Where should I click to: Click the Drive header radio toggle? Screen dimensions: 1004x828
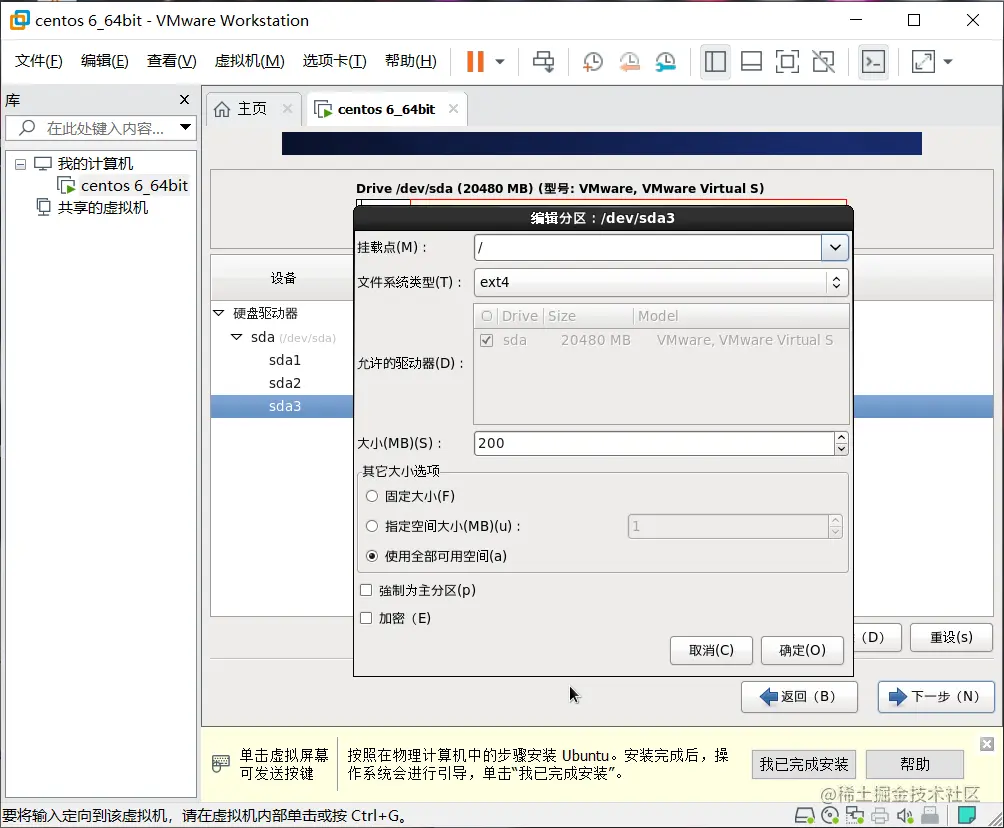coord(487,316)
